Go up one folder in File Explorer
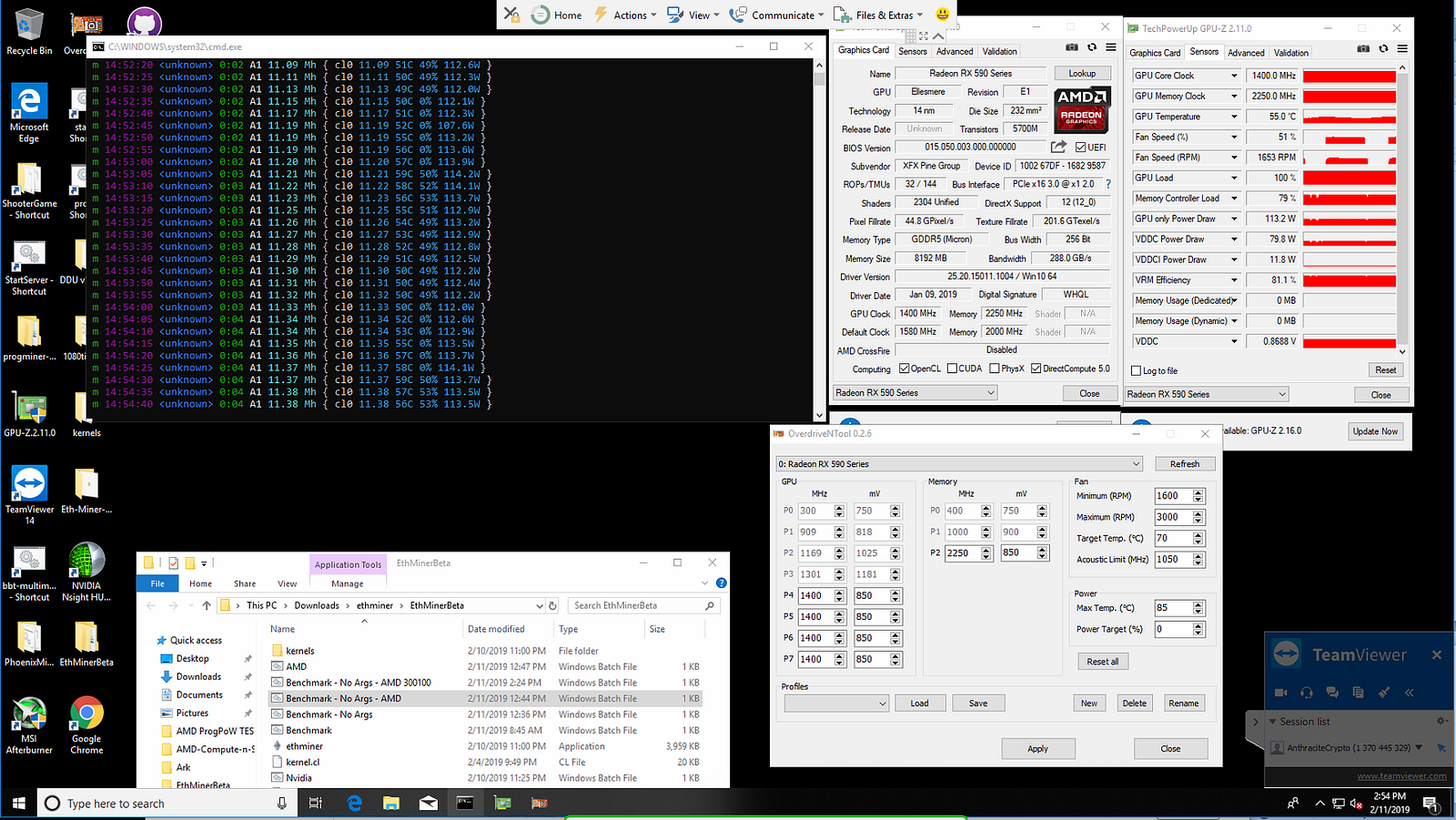Screen dimensions: 1456x820 [207, 605]
